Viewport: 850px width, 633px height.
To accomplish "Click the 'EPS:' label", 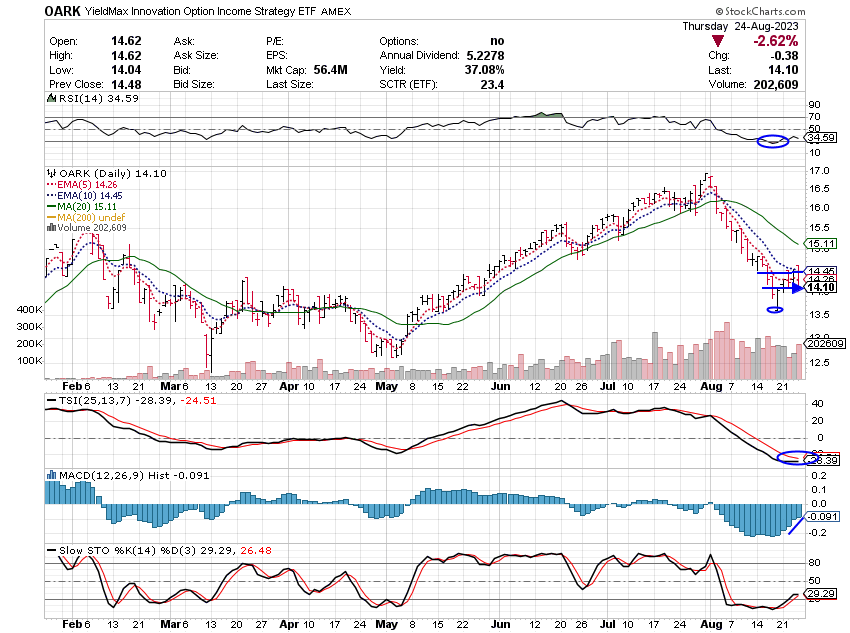I will pyautogui.click(x=276, y=56).
